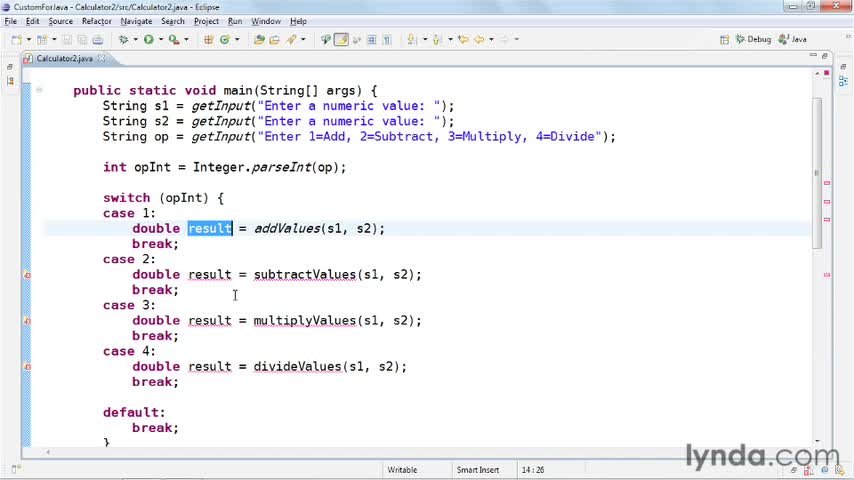Expand the Search dropdown arrow
854x480 pixels.
[x=303, y=40]
